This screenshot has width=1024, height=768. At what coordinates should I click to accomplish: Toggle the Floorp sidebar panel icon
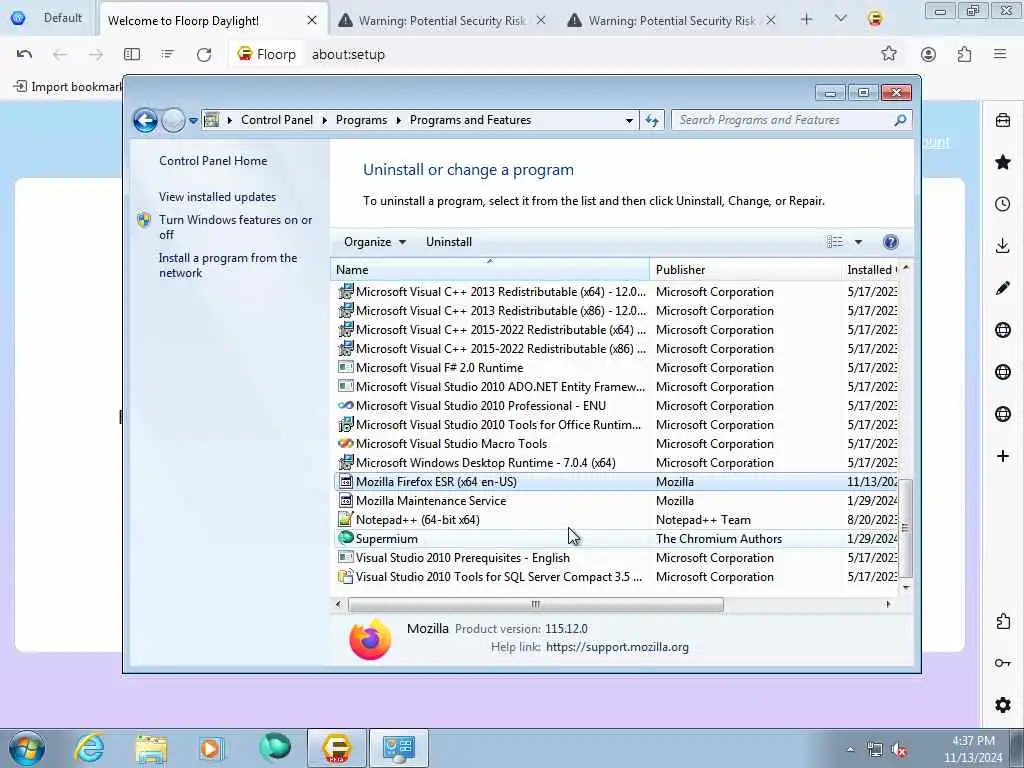click(132, 54)
